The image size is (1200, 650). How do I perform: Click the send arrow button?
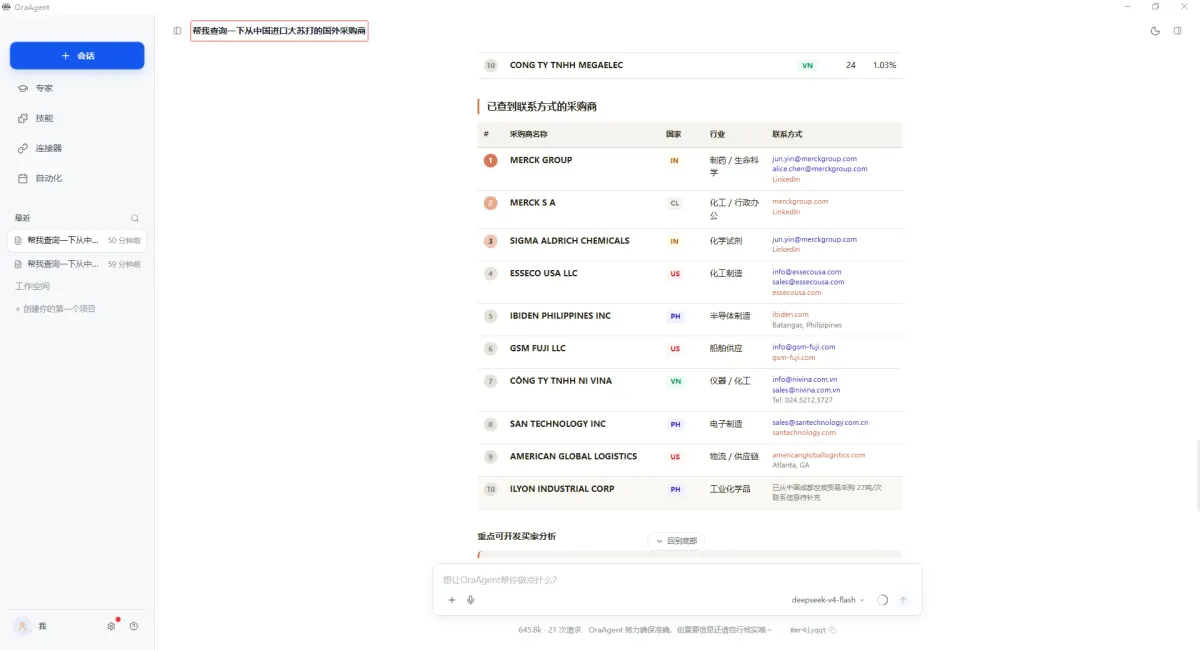903,600
